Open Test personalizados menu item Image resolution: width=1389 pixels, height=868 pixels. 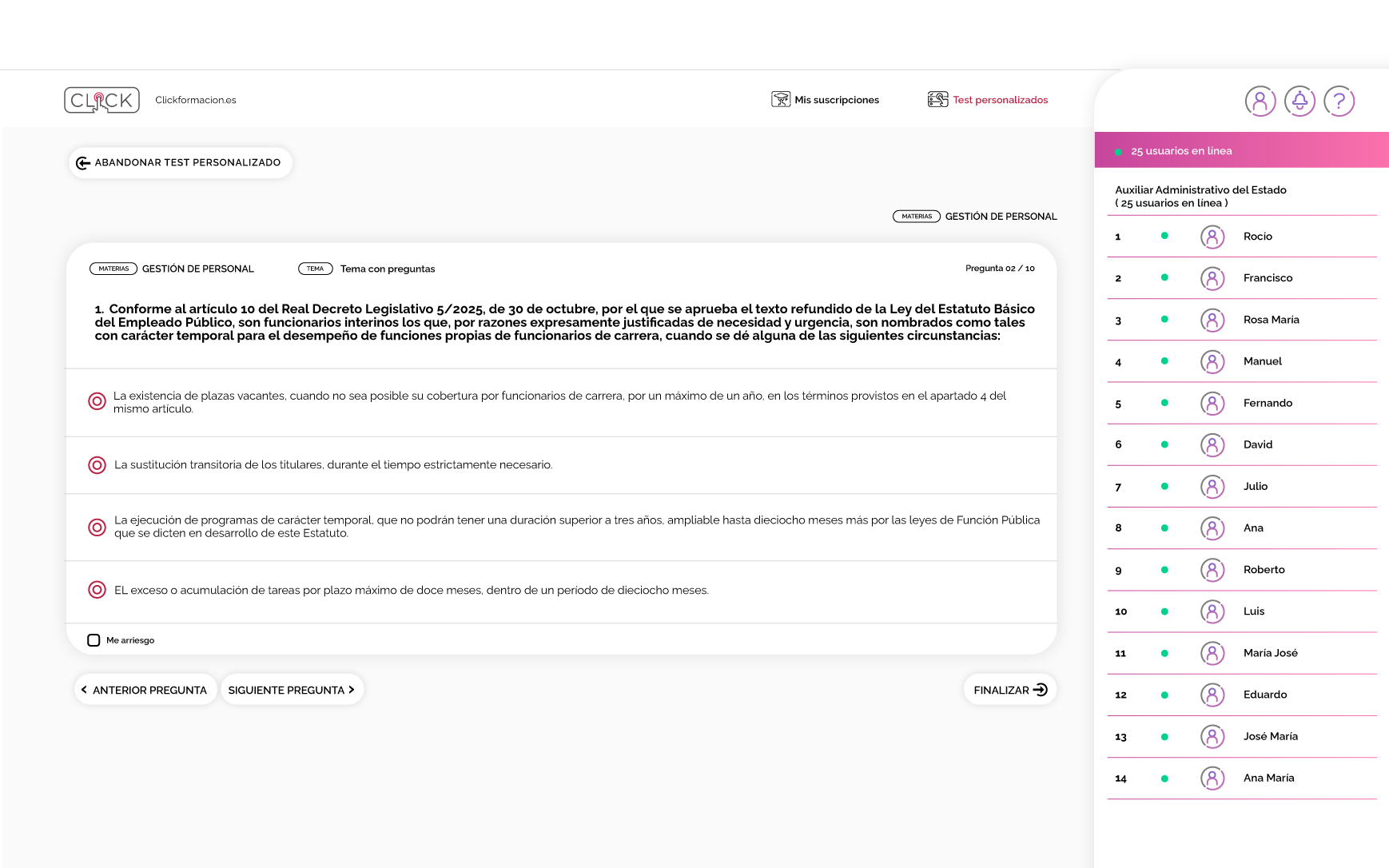tap(988, 100)
